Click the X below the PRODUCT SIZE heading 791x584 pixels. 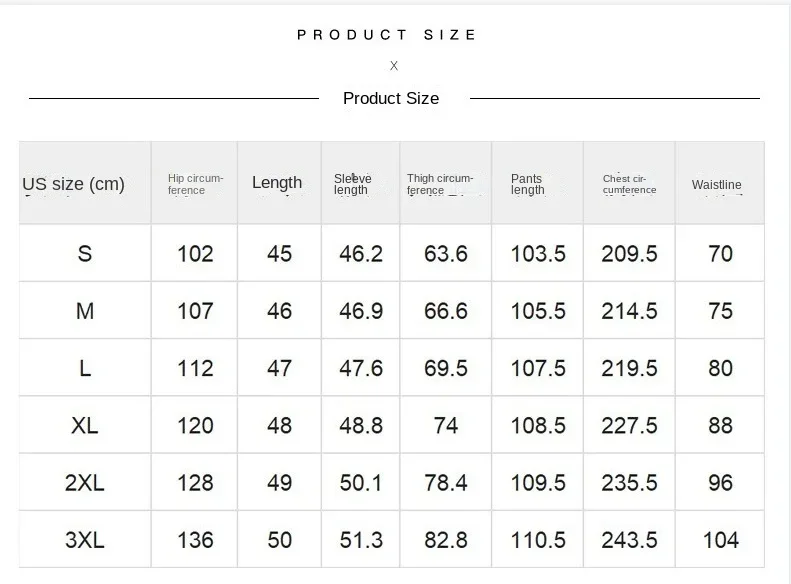tap(394, 66)
